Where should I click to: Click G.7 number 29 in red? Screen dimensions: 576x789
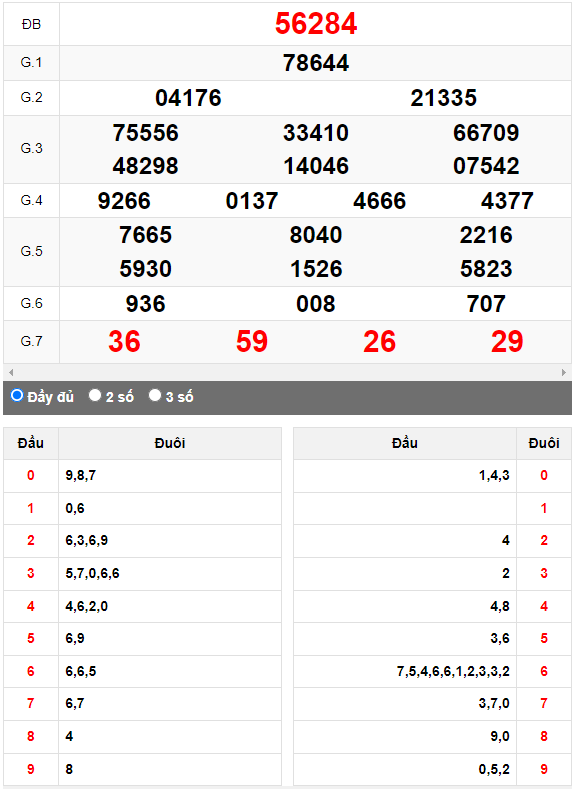[x=507, y=342]
